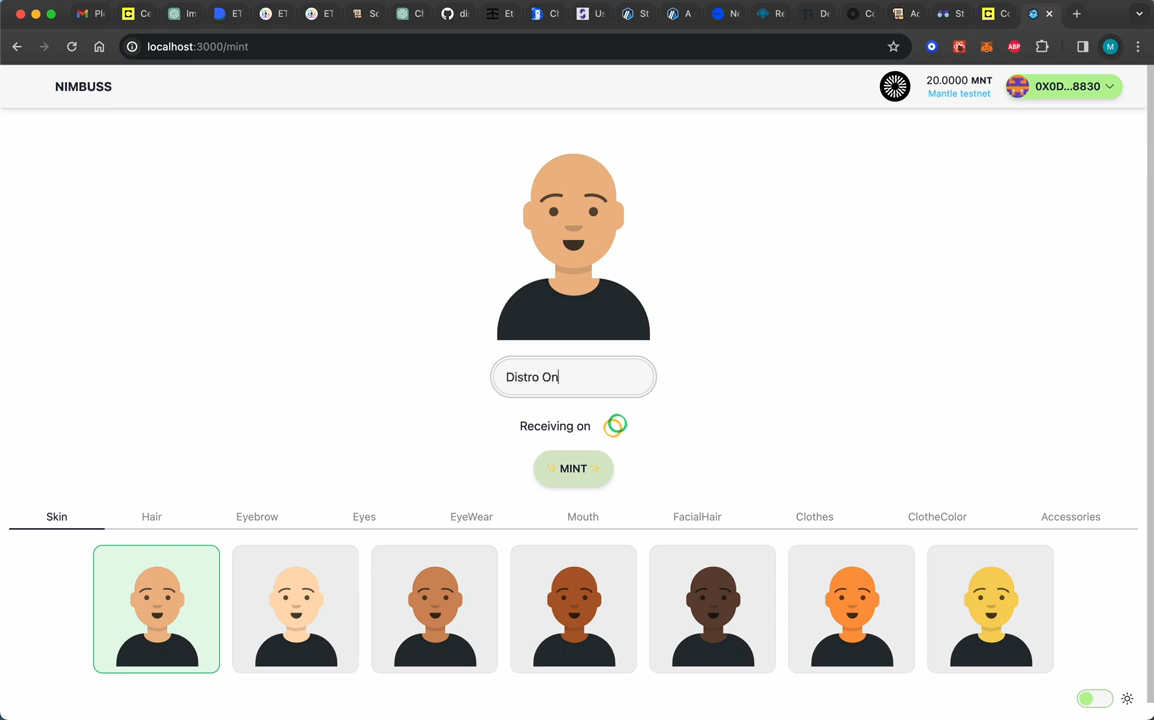This screenshot has height=720, width=1154.
Task: Go to the browser home page
Action: [x=99, y=46]
